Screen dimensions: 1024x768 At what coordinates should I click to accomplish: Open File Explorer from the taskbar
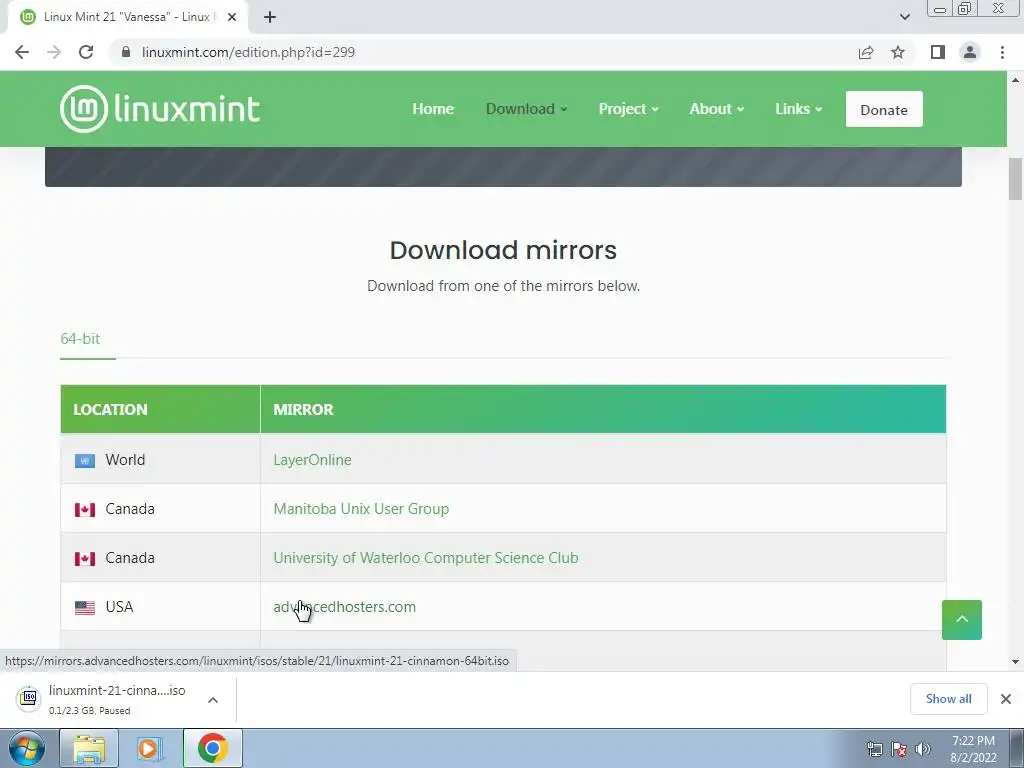pos(89,748)
